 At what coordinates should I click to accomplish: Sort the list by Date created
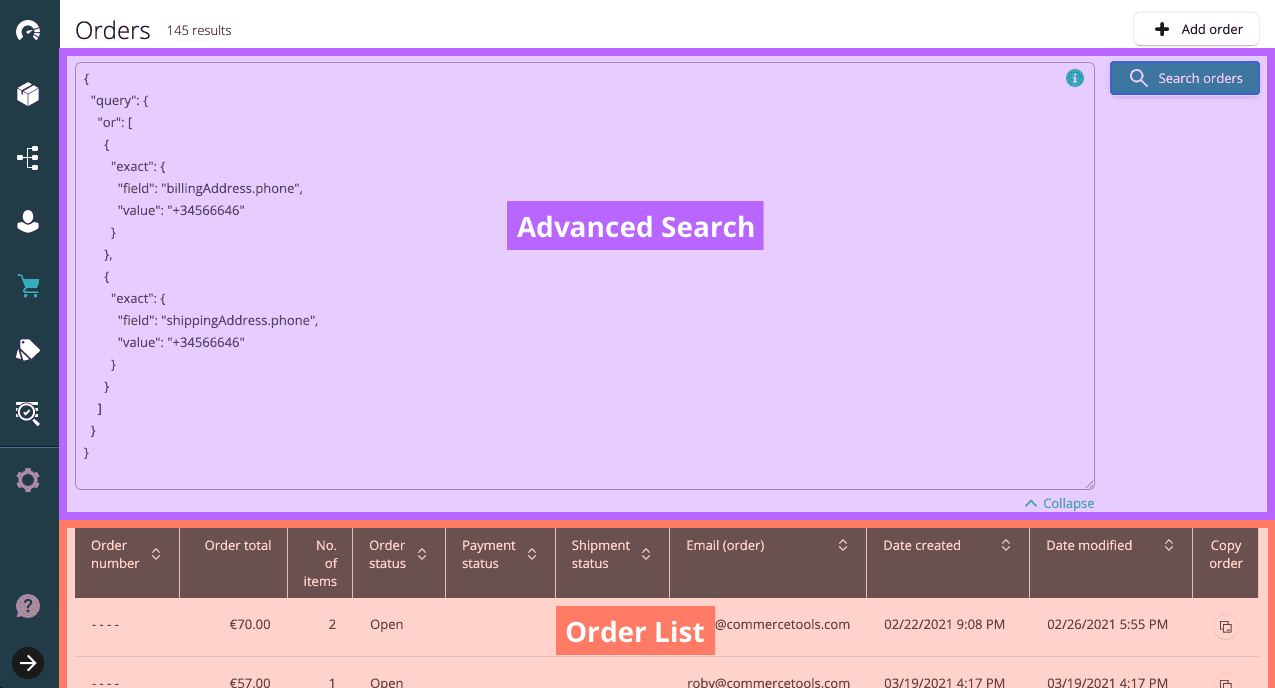(x=1006, y=545)
